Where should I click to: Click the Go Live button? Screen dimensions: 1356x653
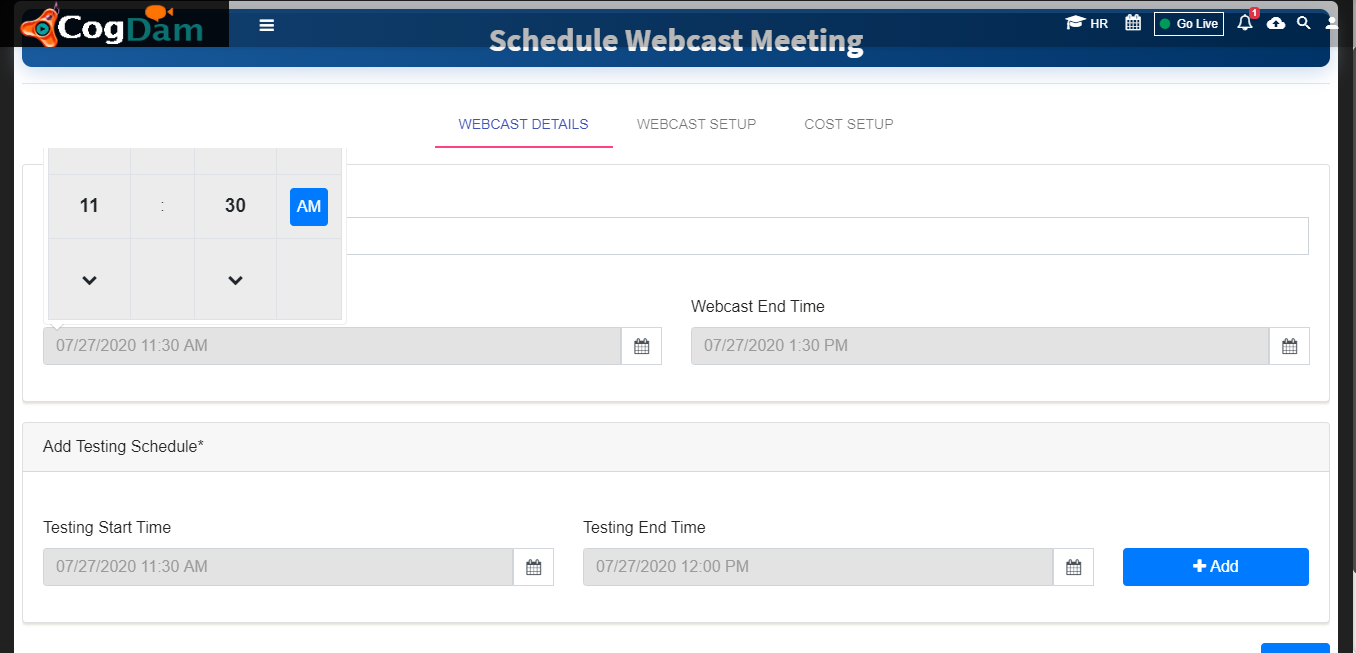[x=1189, y=23]
